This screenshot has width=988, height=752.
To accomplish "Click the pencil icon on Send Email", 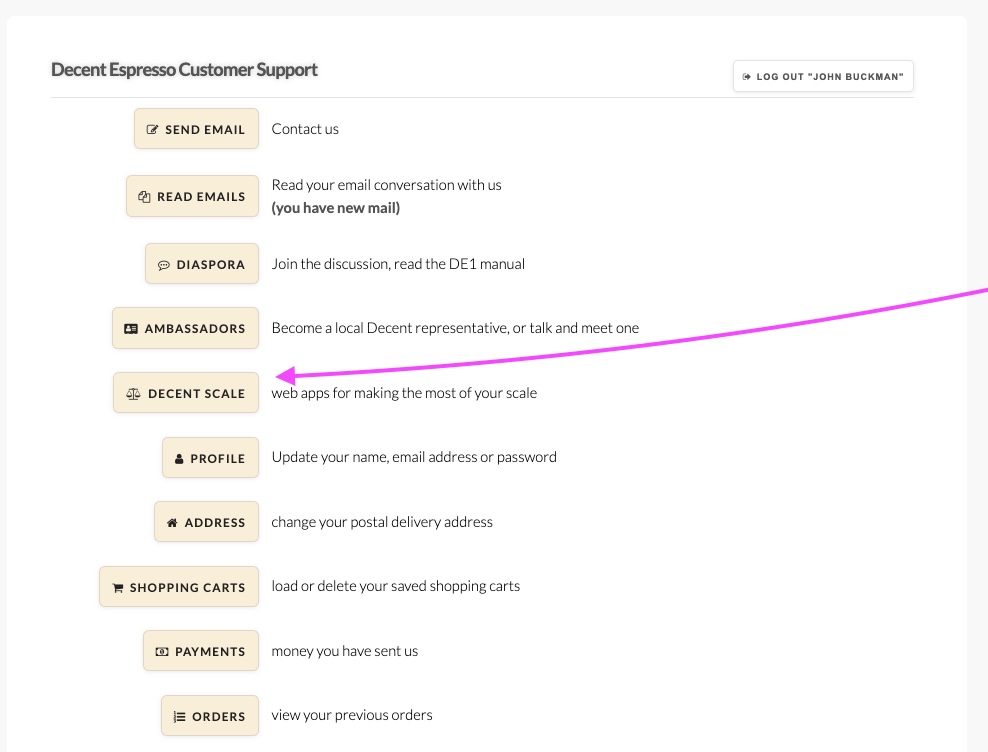I will click(x=152, y=129).
